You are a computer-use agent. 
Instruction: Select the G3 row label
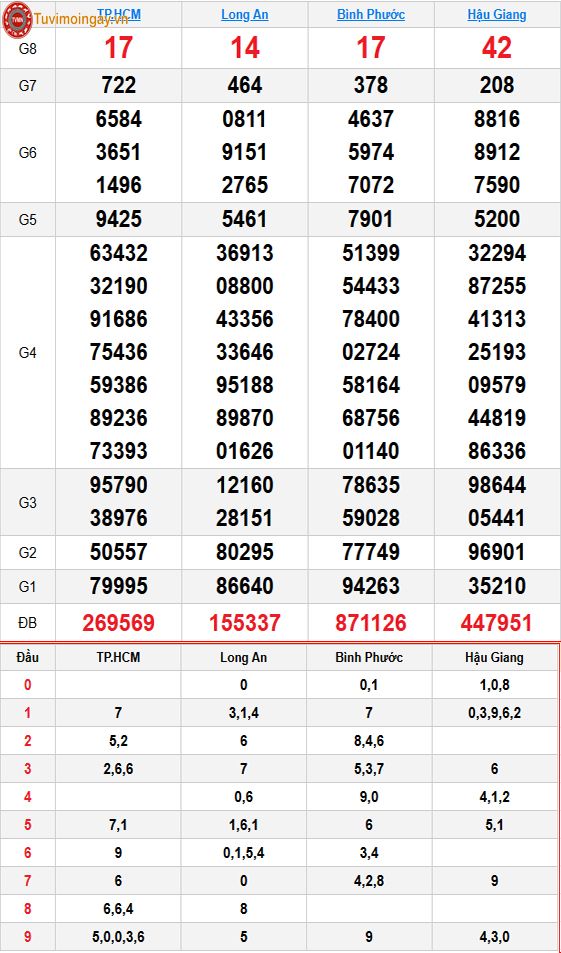pos(28,502)
